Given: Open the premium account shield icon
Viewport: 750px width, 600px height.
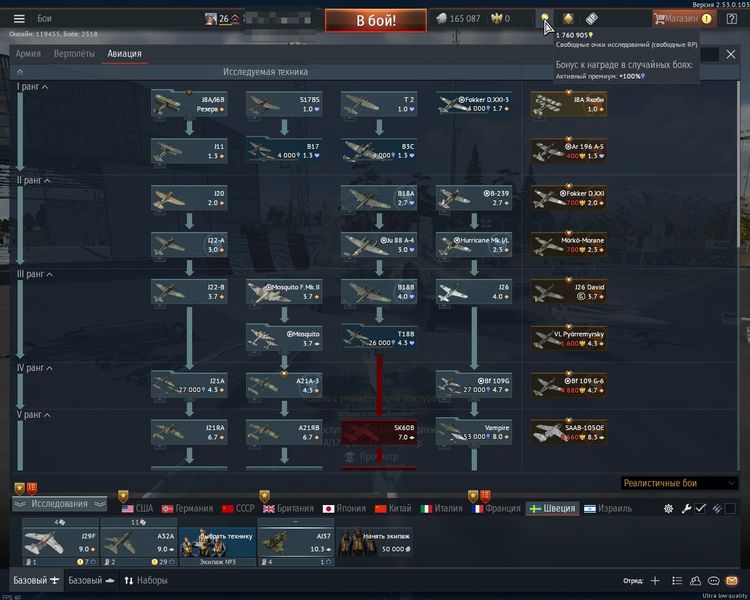Looking at the screenshot, I should 567,18.
